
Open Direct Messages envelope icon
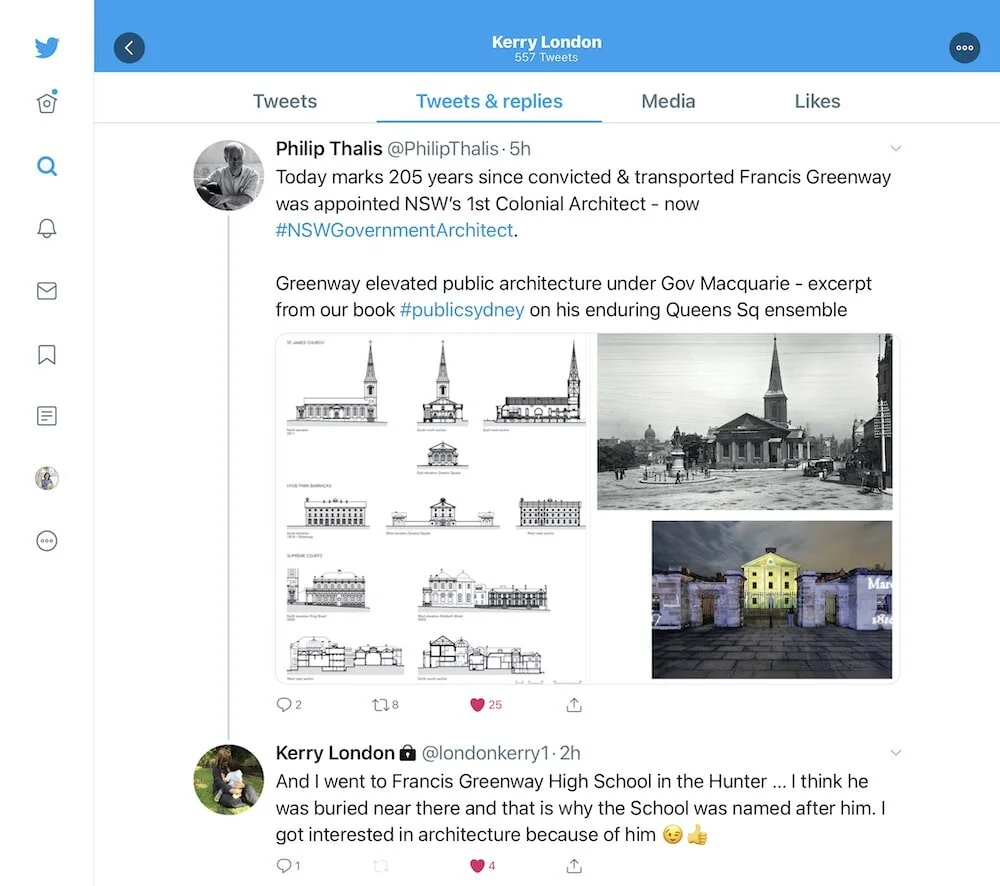click(x=46, y=291)
